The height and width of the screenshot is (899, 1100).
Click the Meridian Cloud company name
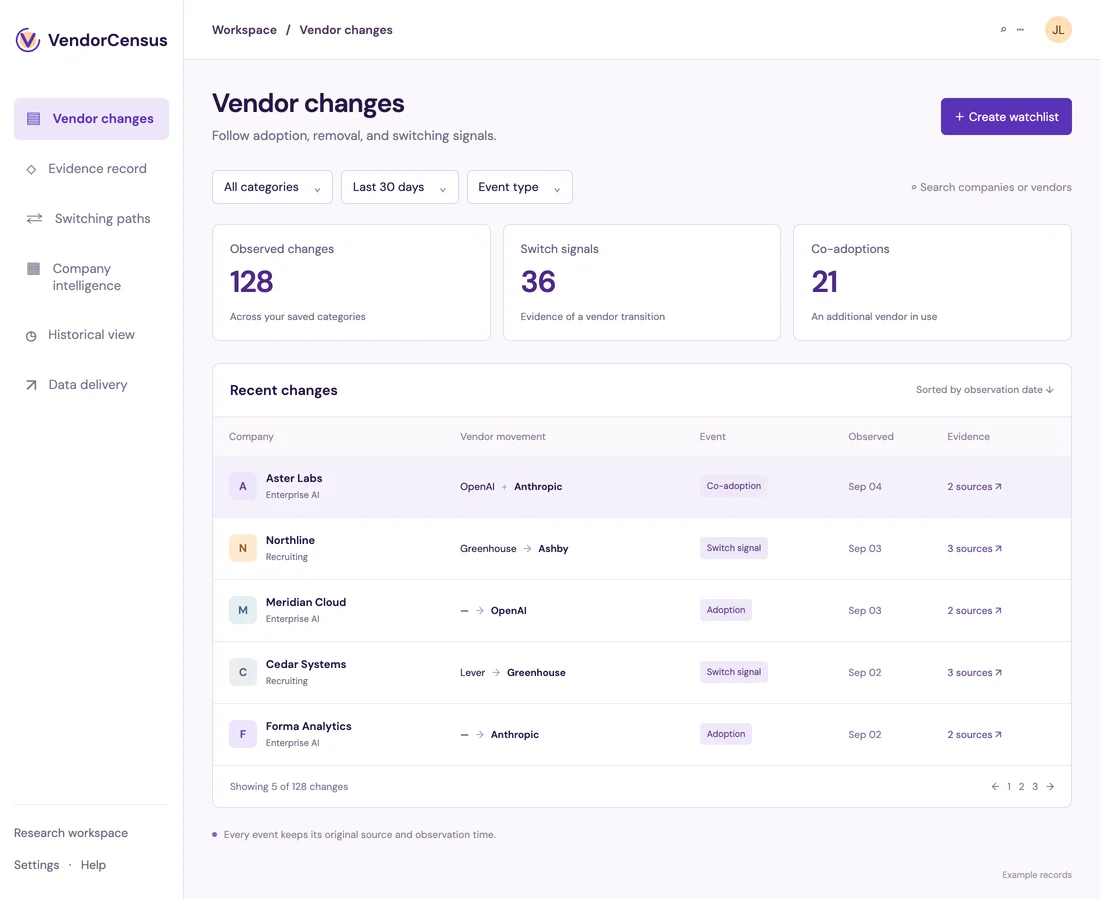tap(306, 602)
